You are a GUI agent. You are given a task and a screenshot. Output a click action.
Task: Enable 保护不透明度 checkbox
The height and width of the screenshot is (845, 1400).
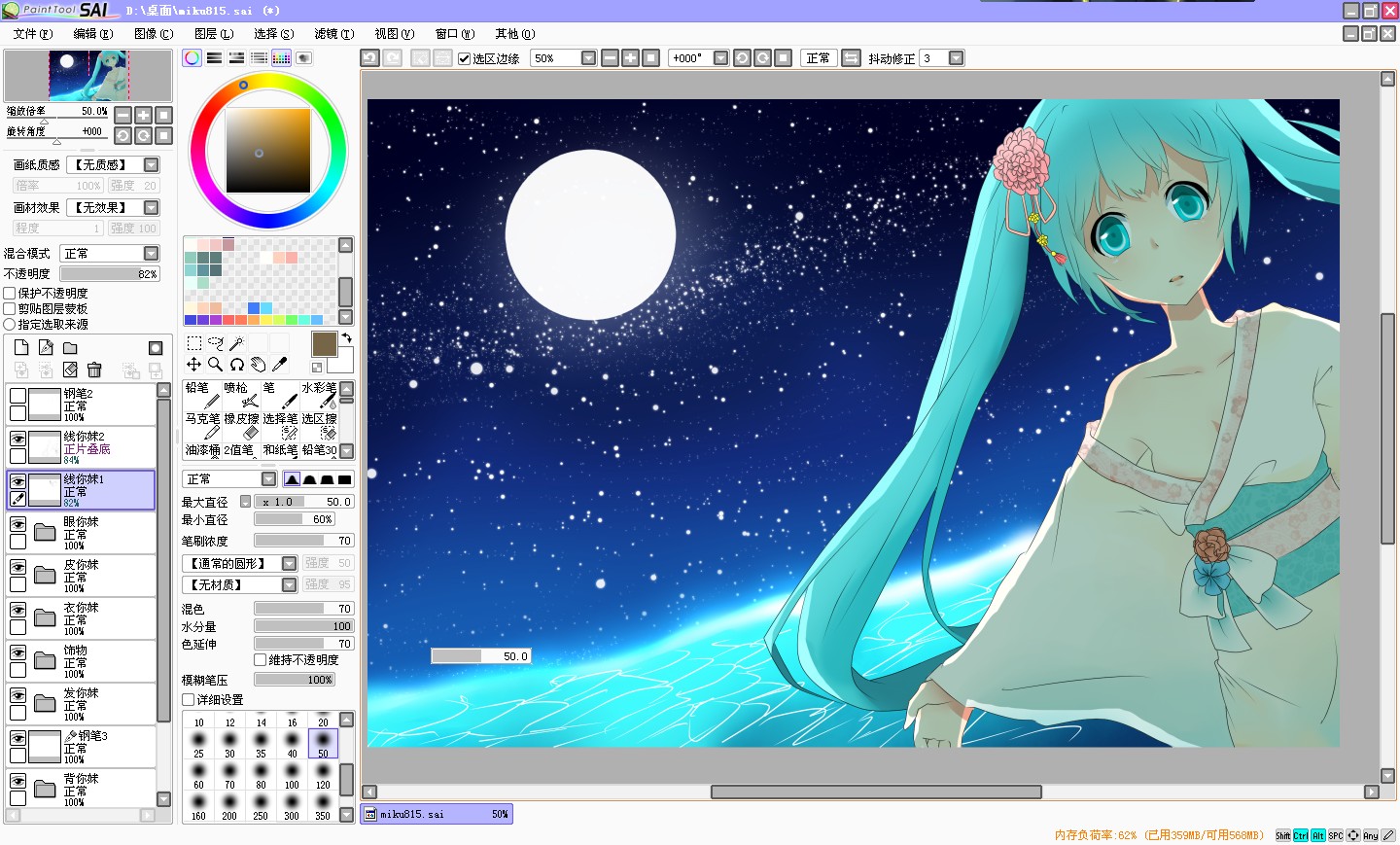click(x=10, y=293)
